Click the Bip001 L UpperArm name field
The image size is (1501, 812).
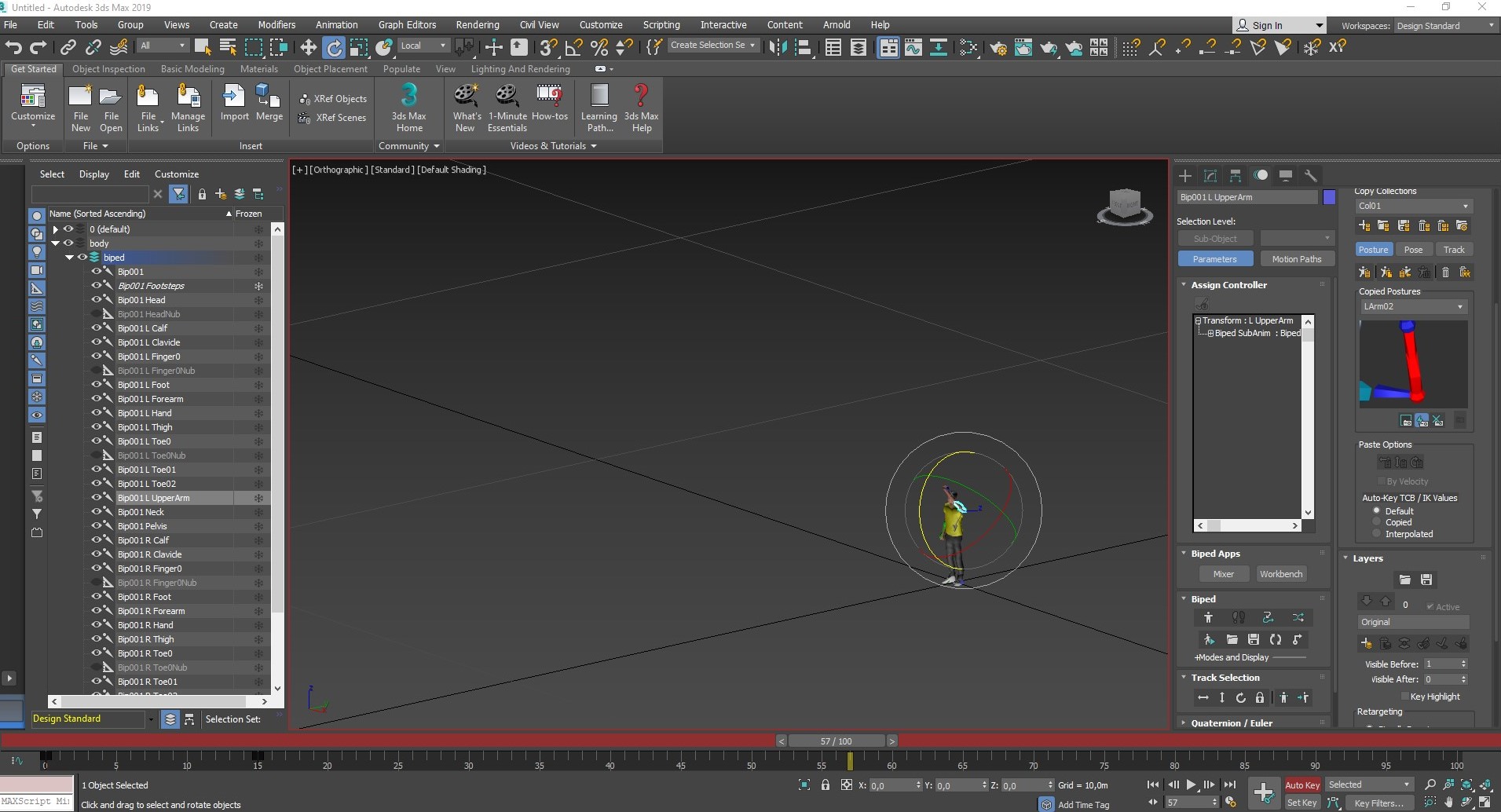pos(1247,197)
